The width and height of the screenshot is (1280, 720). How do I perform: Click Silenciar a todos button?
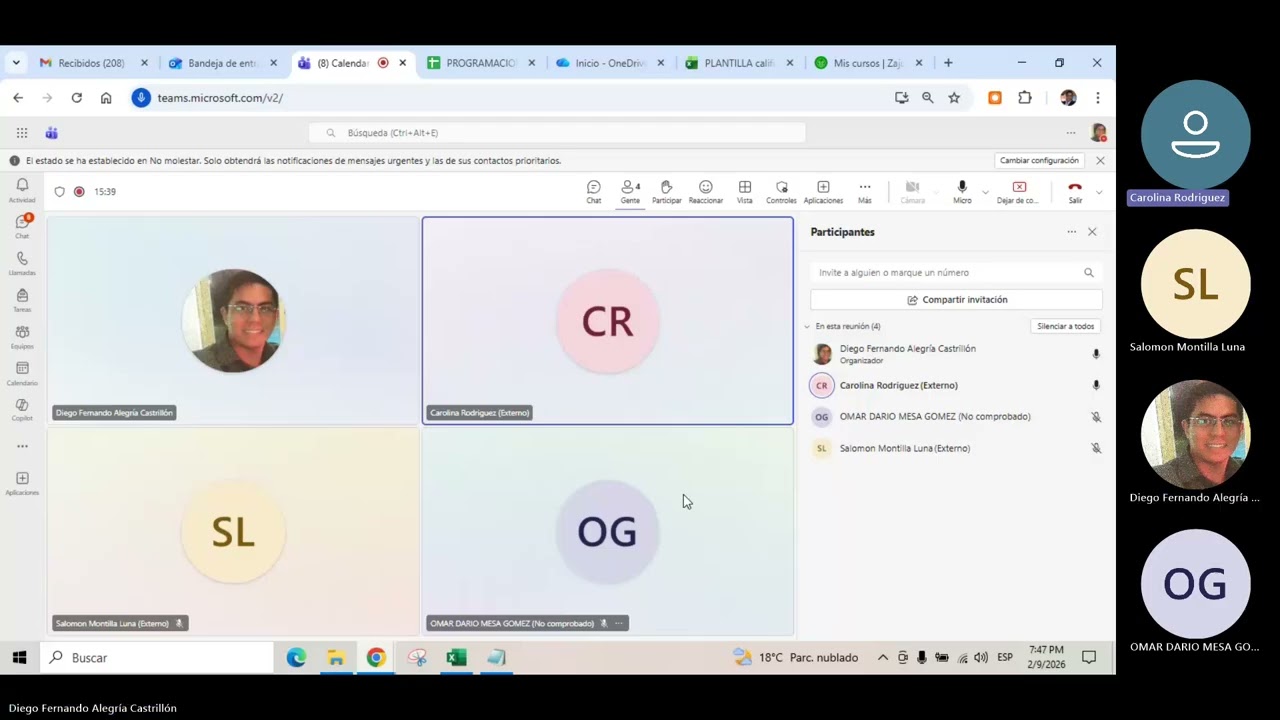click(1066, 326)
